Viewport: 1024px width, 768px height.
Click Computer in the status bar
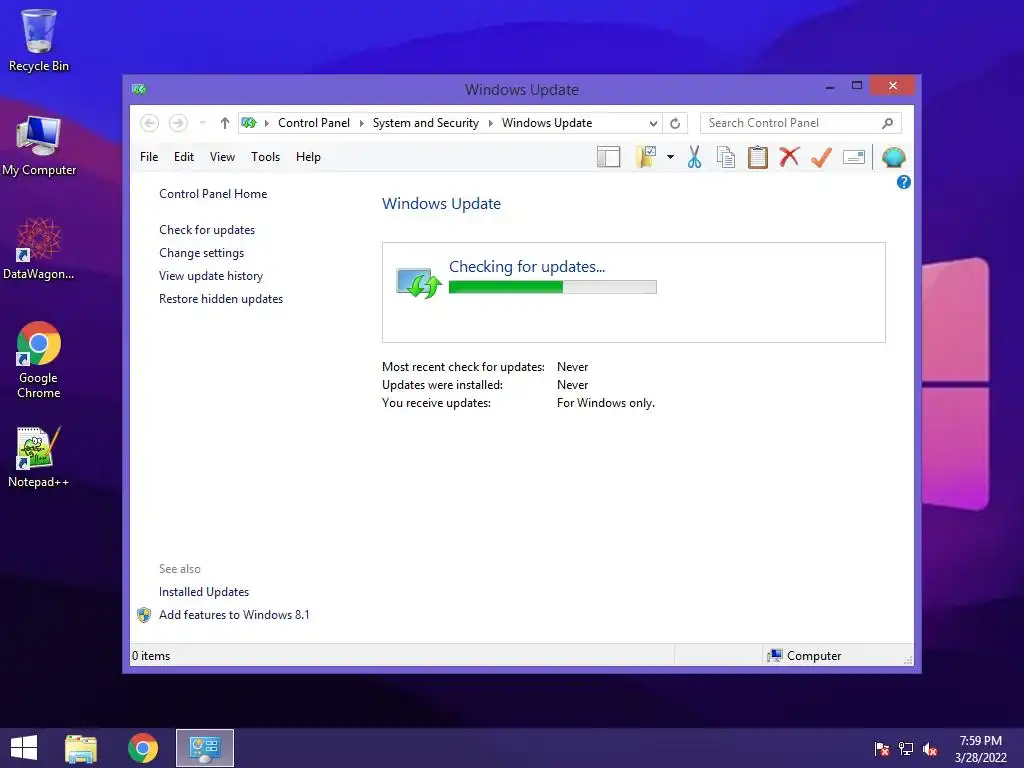pyautogui.click(x=805, y=656)
